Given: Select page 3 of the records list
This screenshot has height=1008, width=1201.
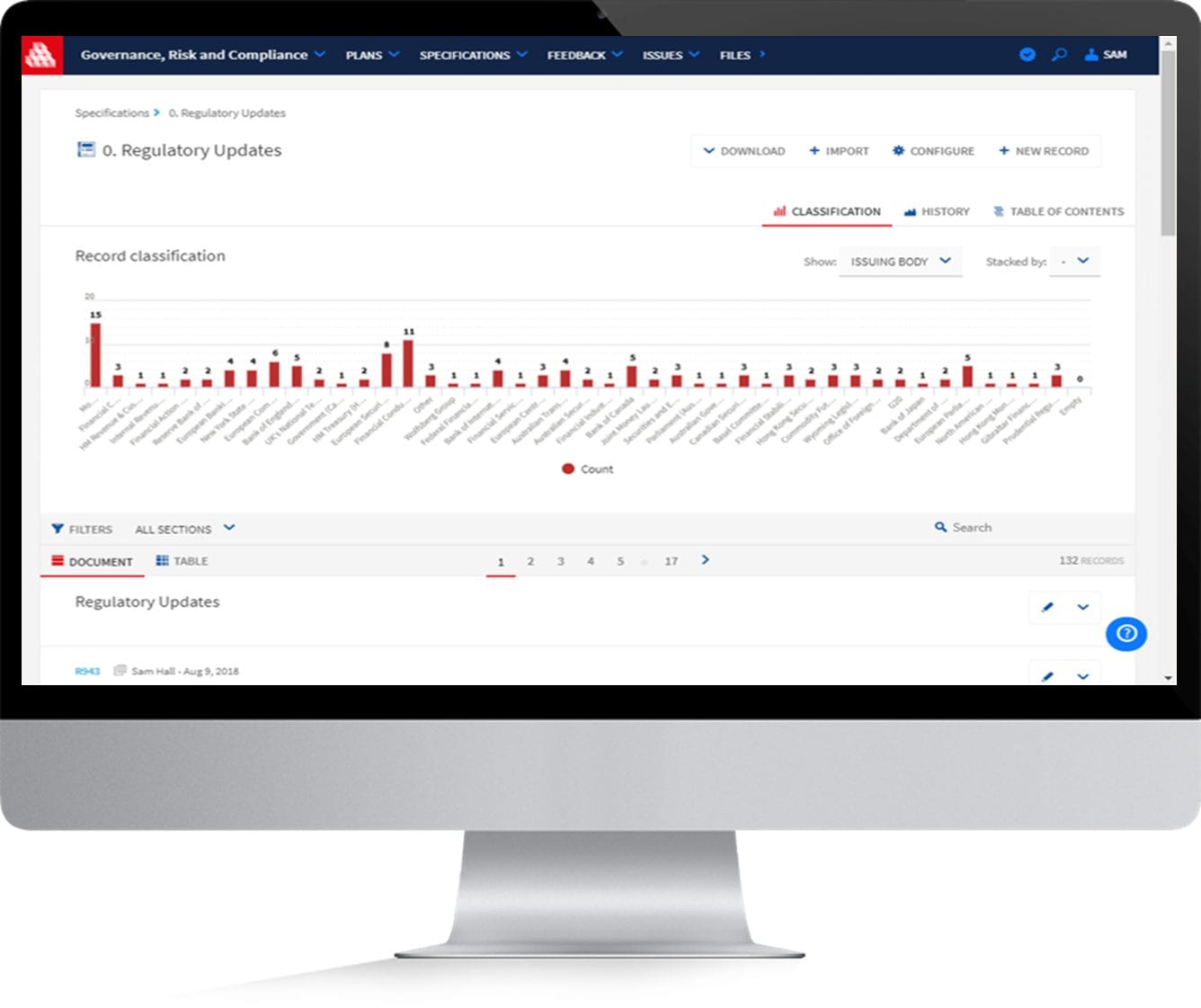Looking at the screenshot, I should tap(561, 560).
